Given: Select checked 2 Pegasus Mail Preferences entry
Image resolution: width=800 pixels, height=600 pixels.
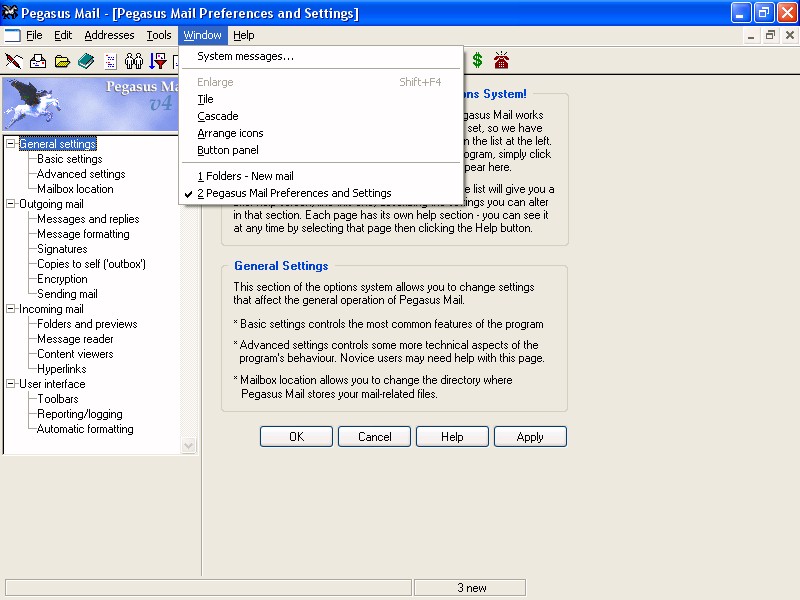Looking at the screenshot, I should (x=321, y=193).
